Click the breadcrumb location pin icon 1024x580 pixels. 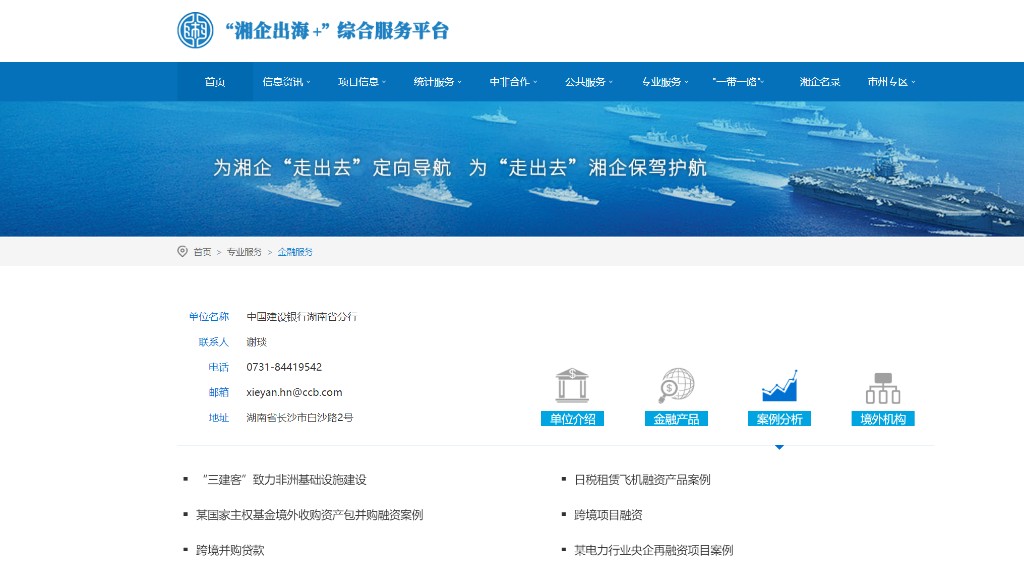pyautogui.click(x=182, y=252)
